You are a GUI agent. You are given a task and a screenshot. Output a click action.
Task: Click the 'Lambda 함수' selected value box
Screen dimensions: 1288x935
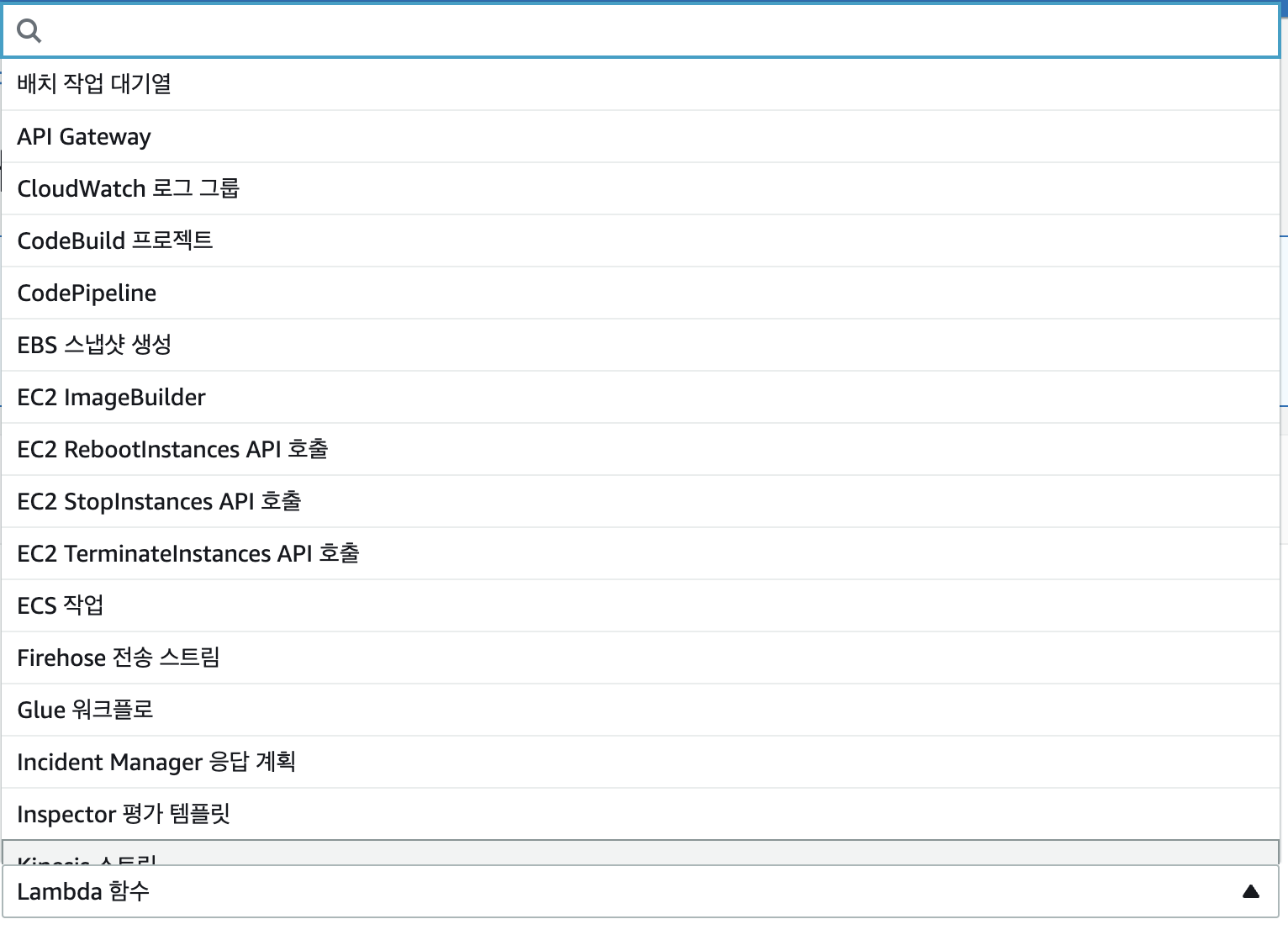(641, 891)
